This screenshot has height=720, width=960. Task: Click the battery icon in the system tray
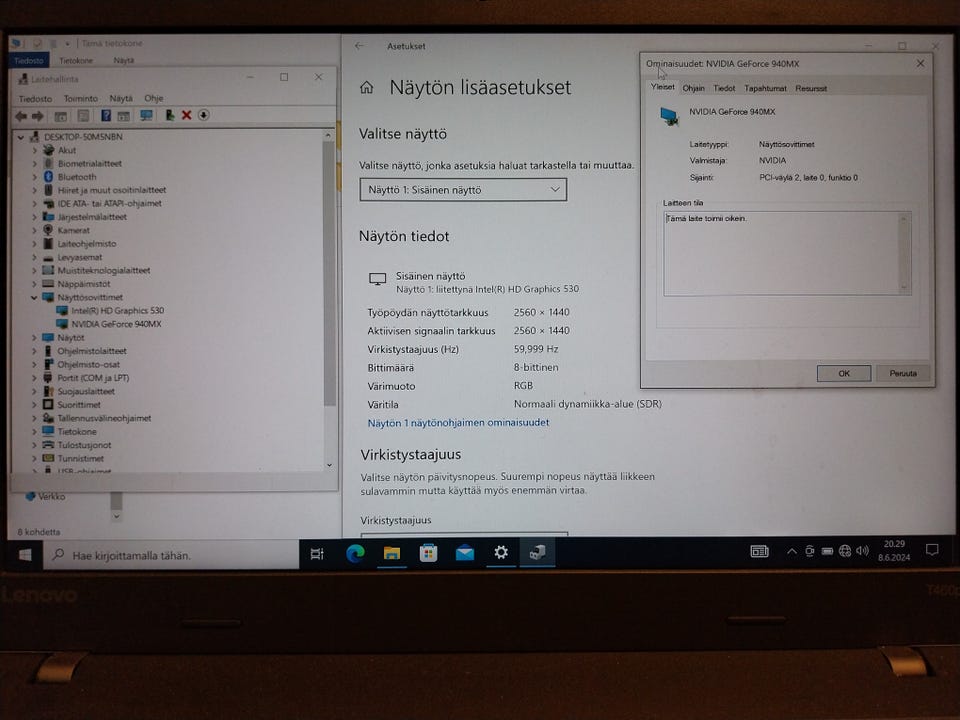pyautogui.click(x=827, y=551)
